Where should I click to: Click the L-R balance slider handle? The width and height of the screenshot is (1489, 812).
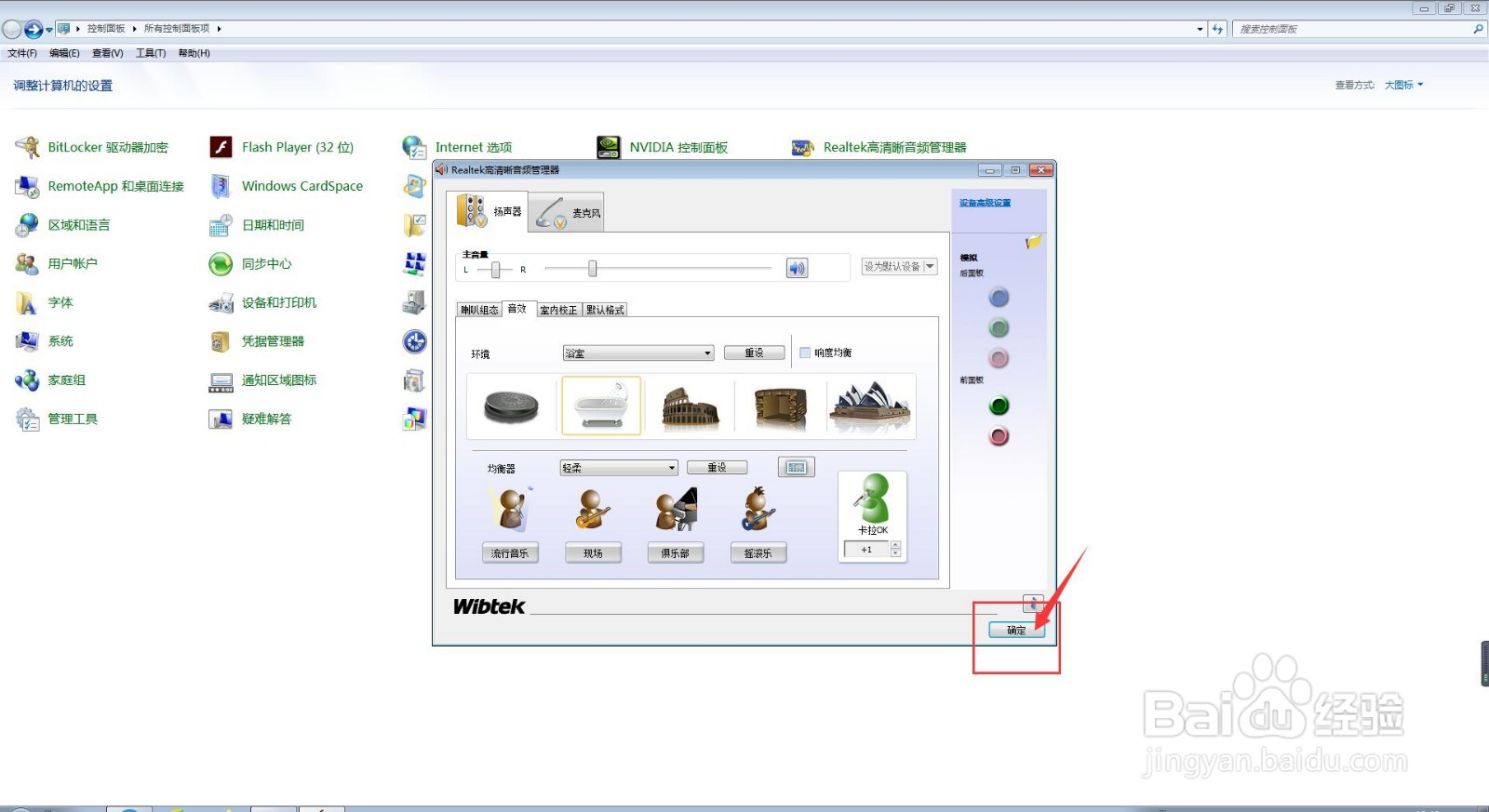pyautogui.click(x=495, y=270)
